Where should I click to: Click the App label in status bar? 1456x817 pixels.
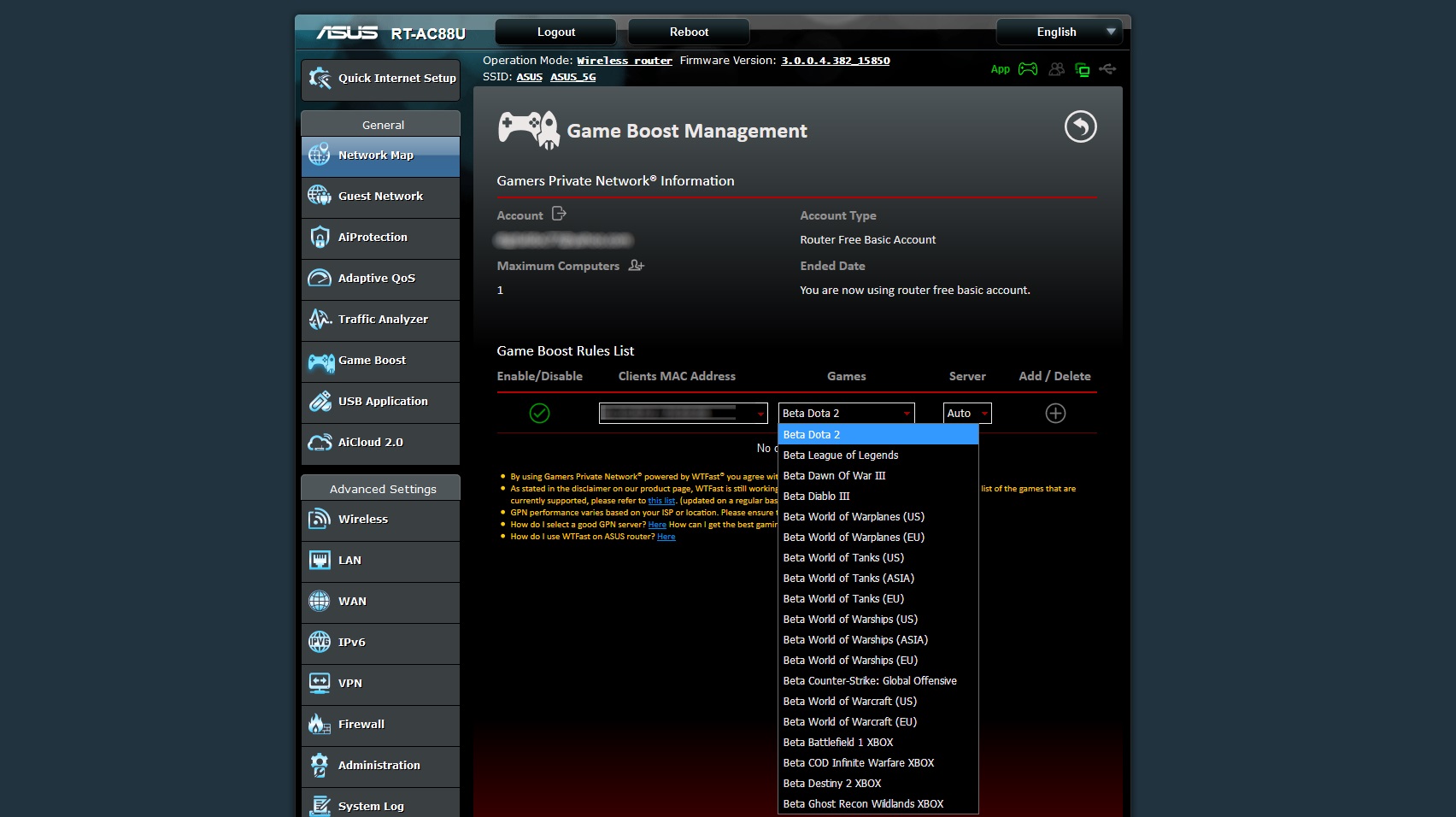coord(1001,69)
